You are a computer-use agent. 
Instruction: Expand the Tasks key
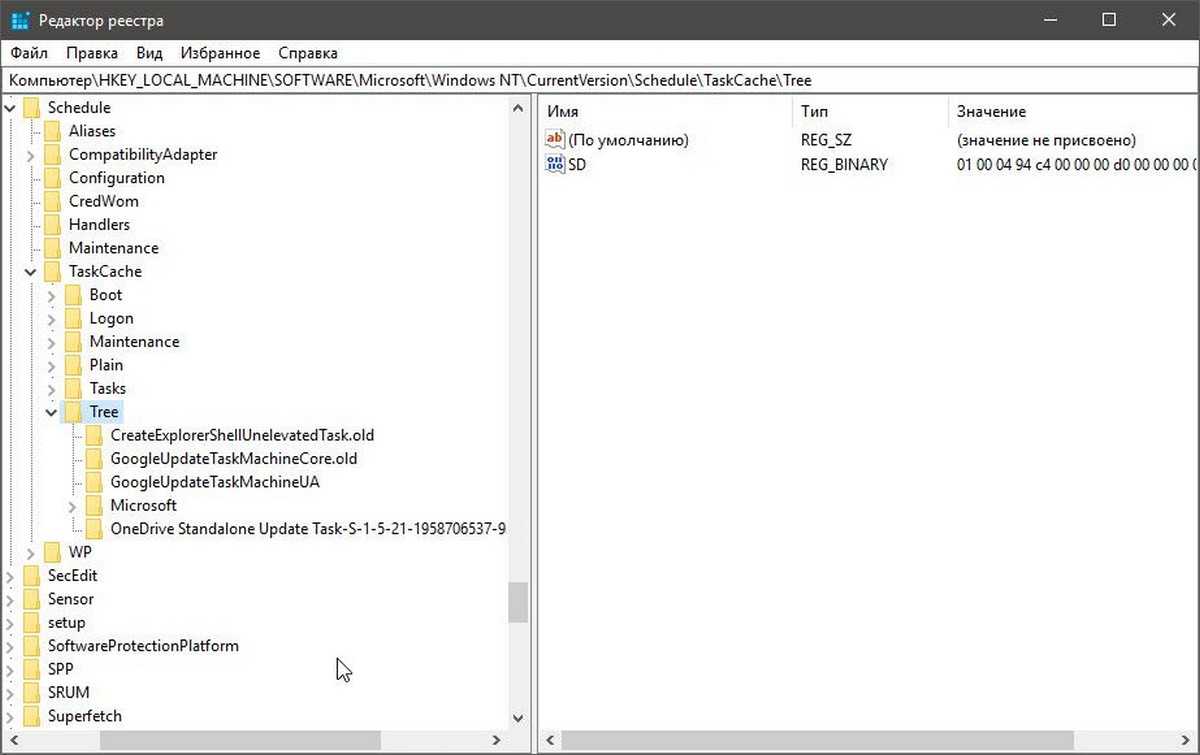point(52,389)
